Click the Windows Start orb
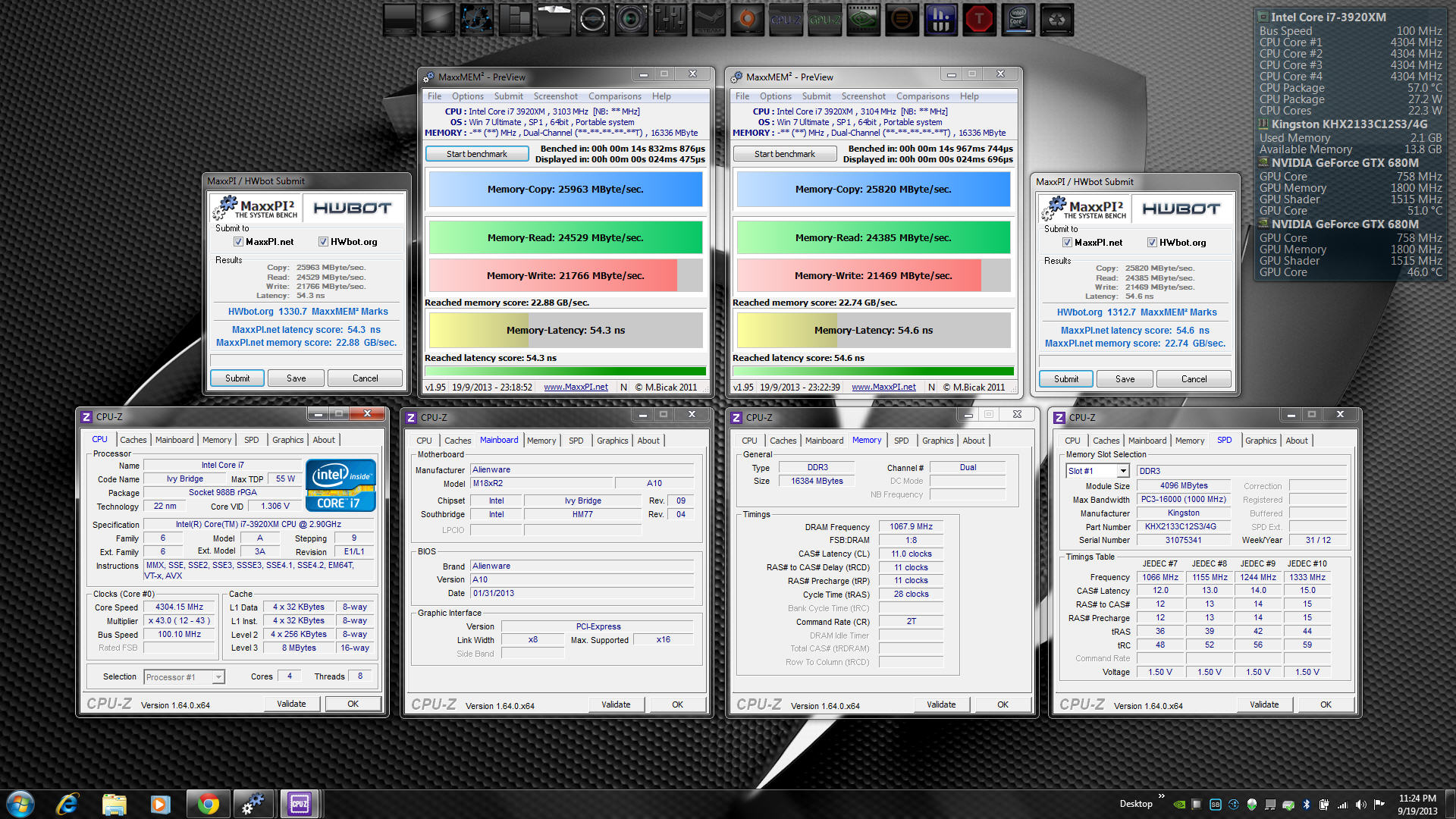Screen dimensions: 1456x819 click(20, 804)
